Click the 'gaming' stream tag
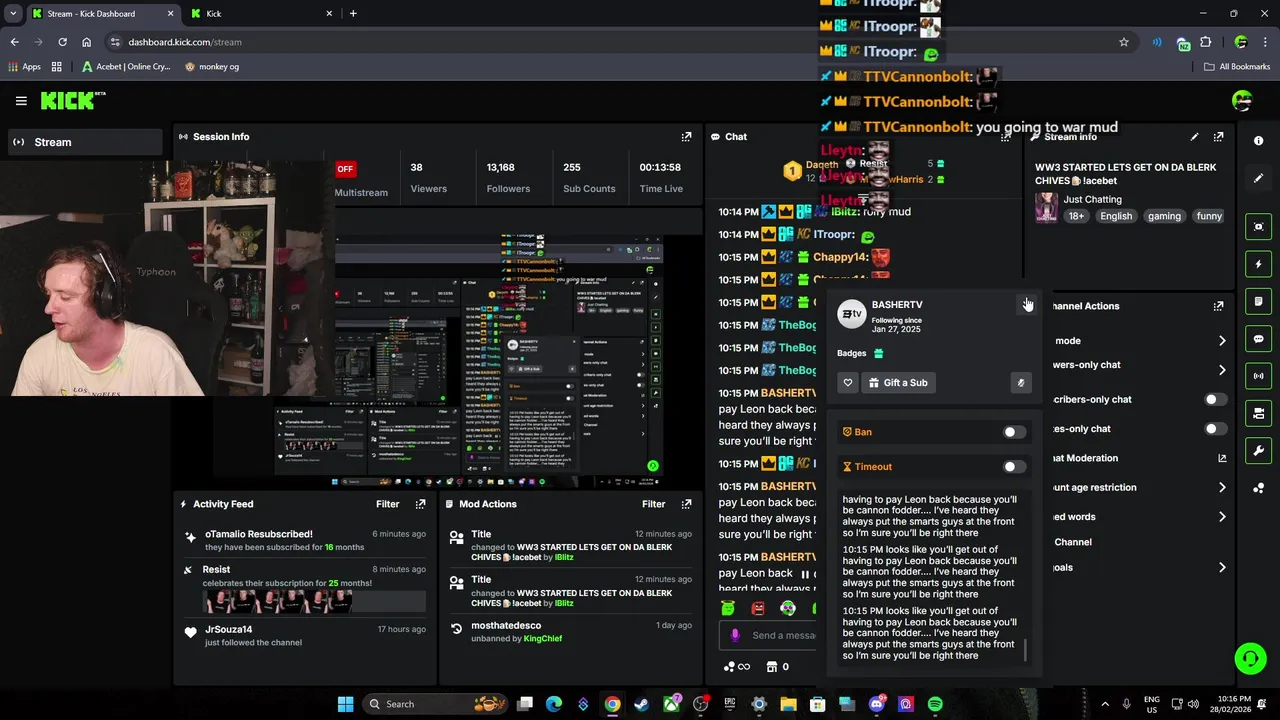Image resolution: width=1280 pixels, height=720 pixels. tap(1164, 216)
